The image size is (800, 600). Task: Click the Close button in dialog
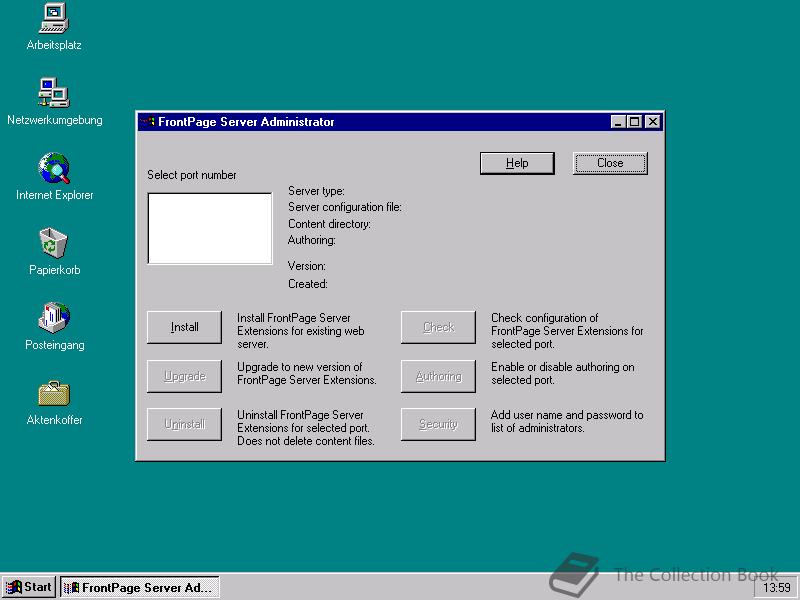(x=610, y=163)
